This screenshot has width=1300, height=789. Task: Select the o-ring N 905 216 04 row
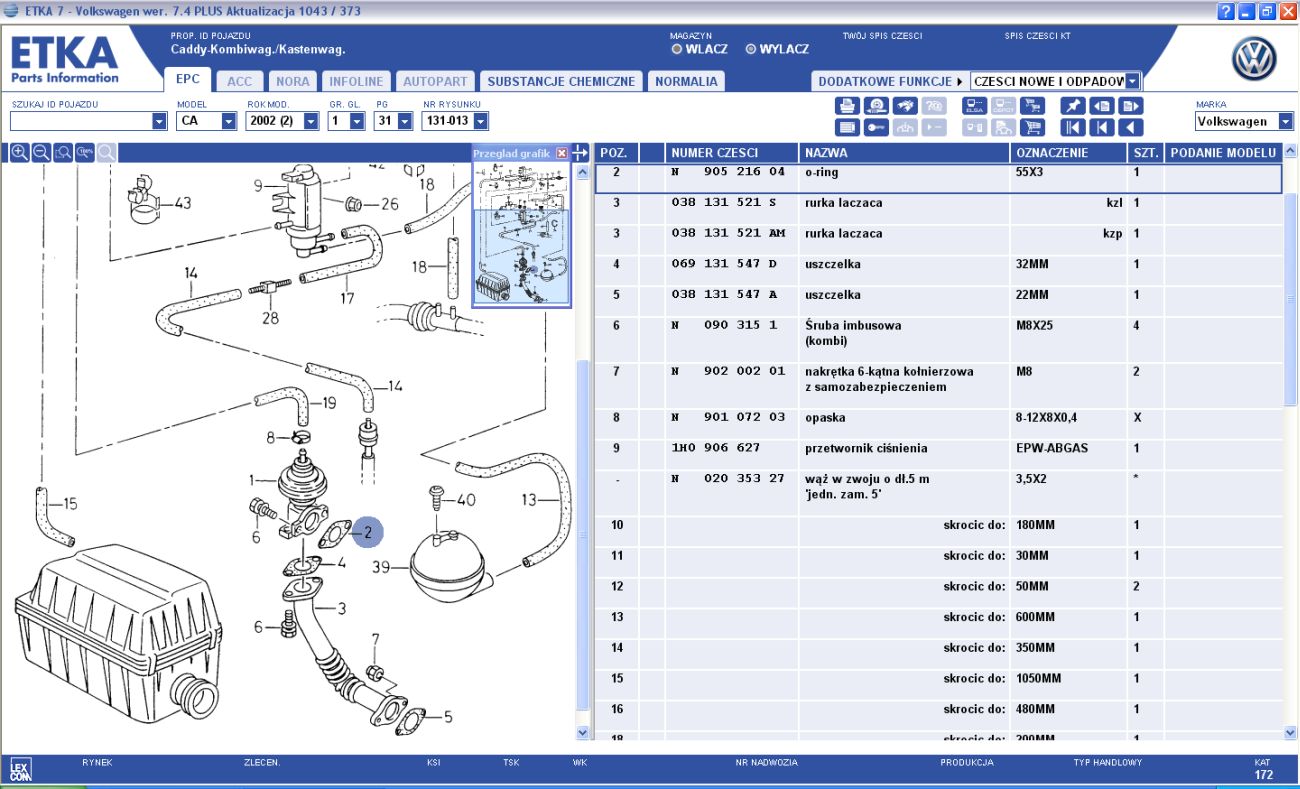(938, 177)
